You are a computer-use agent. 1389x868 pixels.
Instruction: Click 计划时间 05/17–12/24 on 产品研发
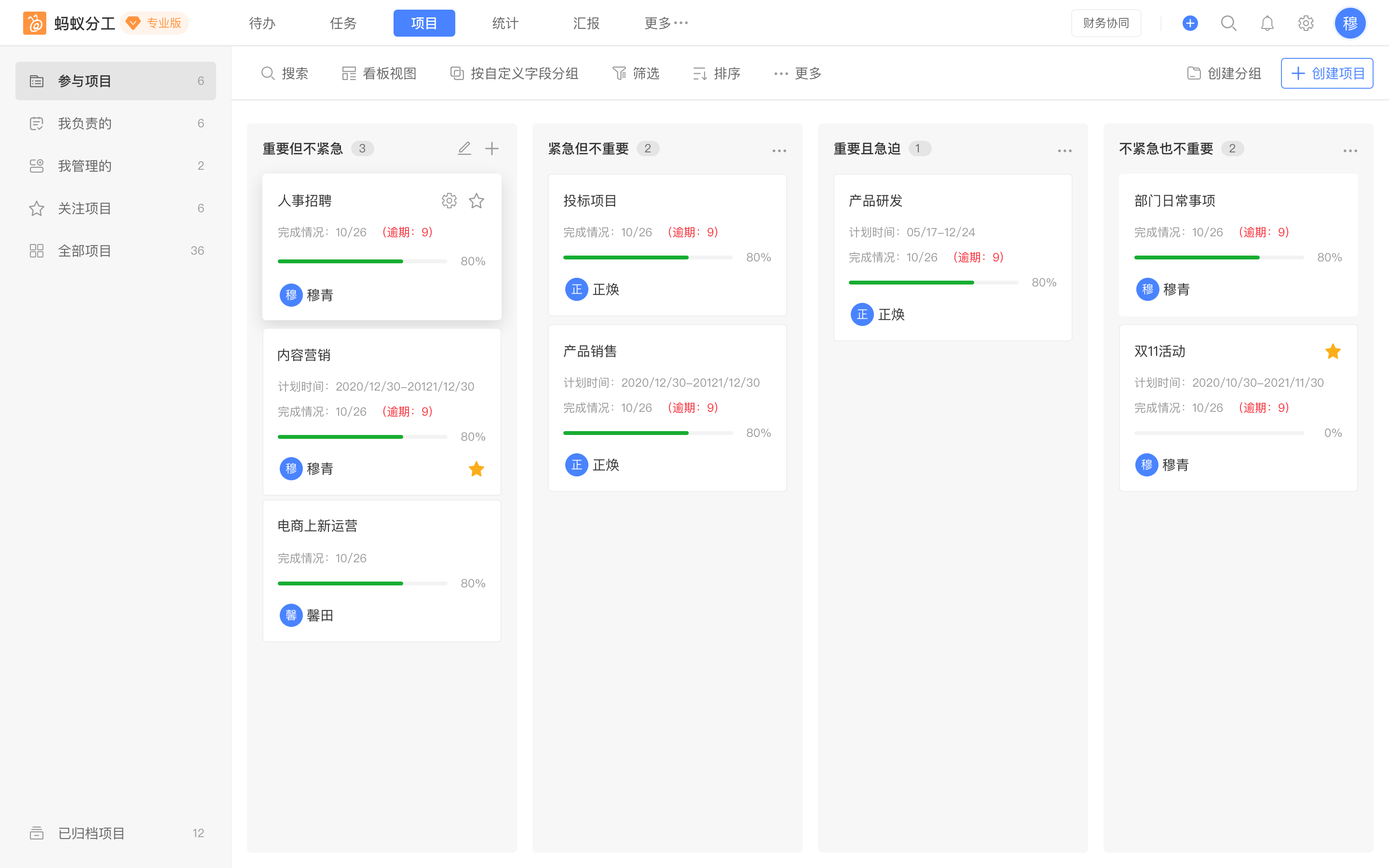[x=912, y=232]
